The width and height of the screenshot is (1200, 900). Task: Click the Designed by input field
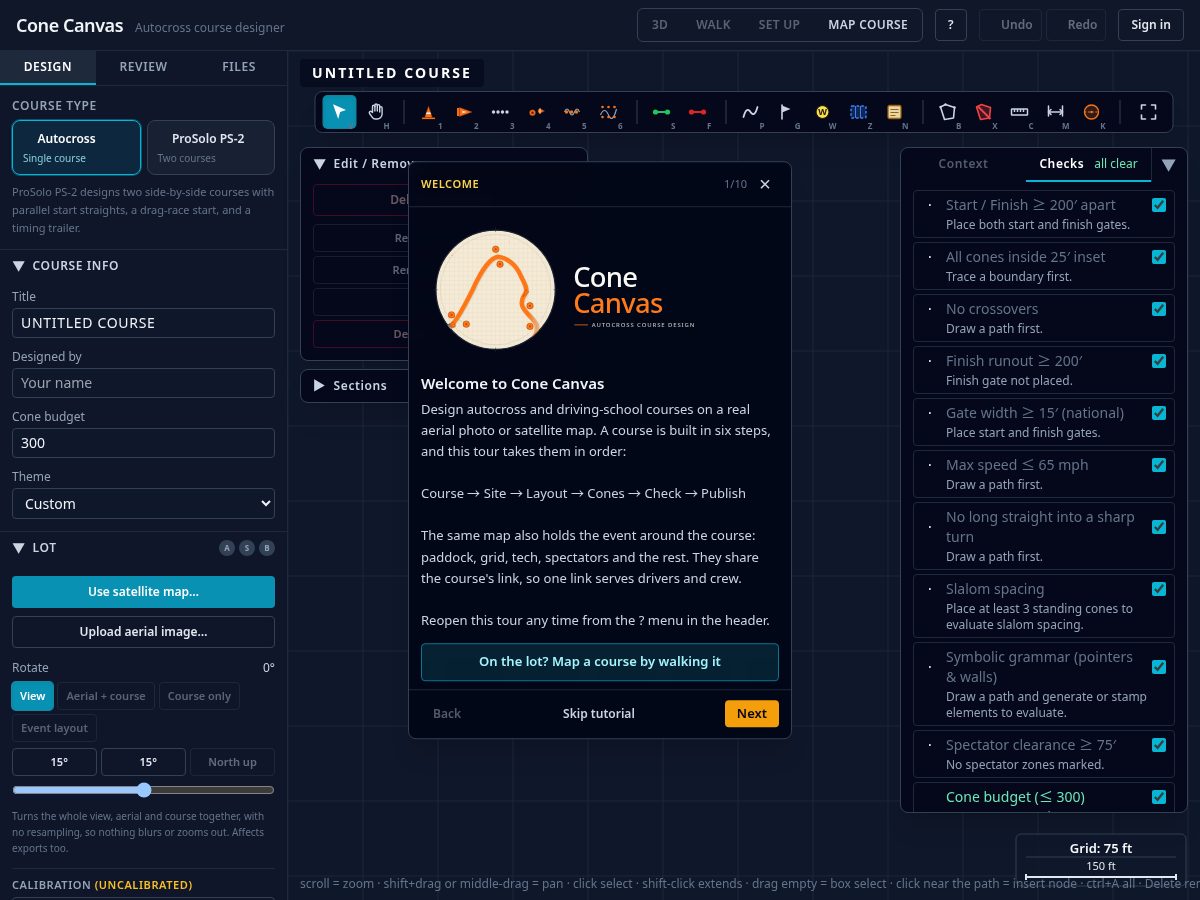[x=143, y=383]
